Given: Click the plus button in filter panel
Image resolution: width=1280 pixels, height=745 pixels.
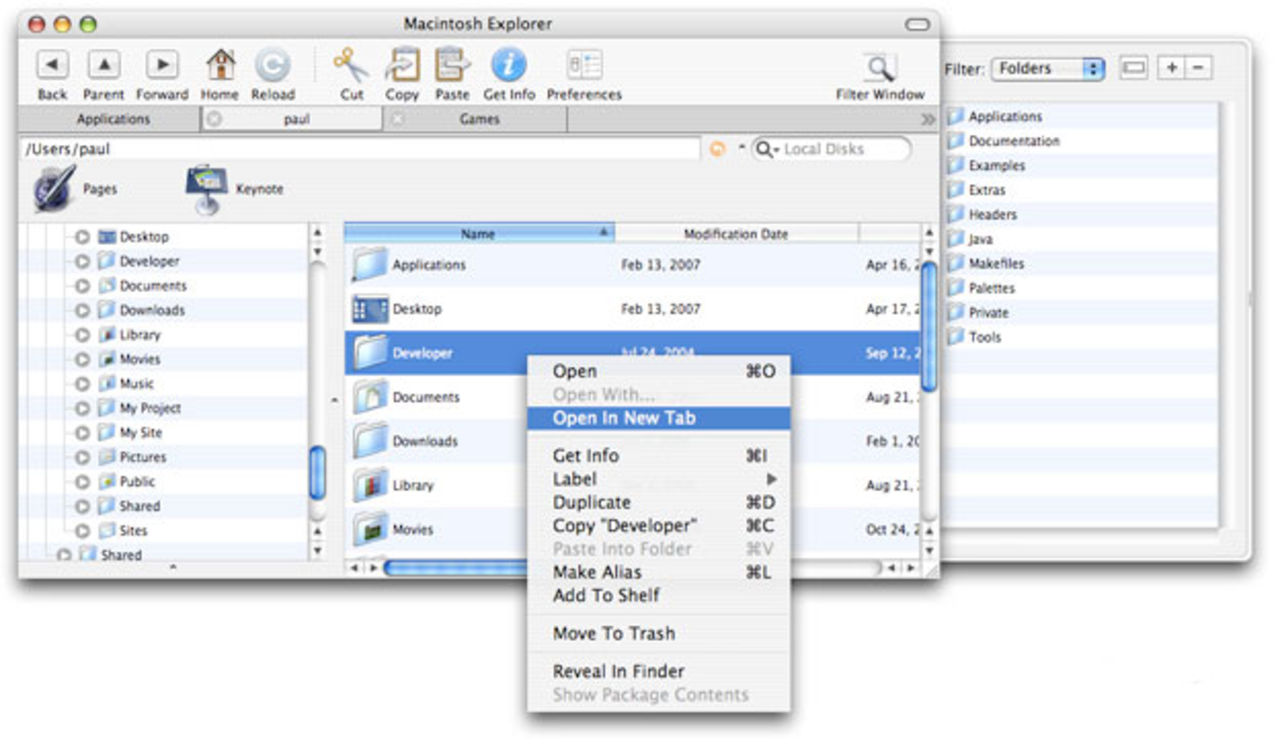Looking at the screenshot, I should pyautogui.click(x=1170, y=68).
